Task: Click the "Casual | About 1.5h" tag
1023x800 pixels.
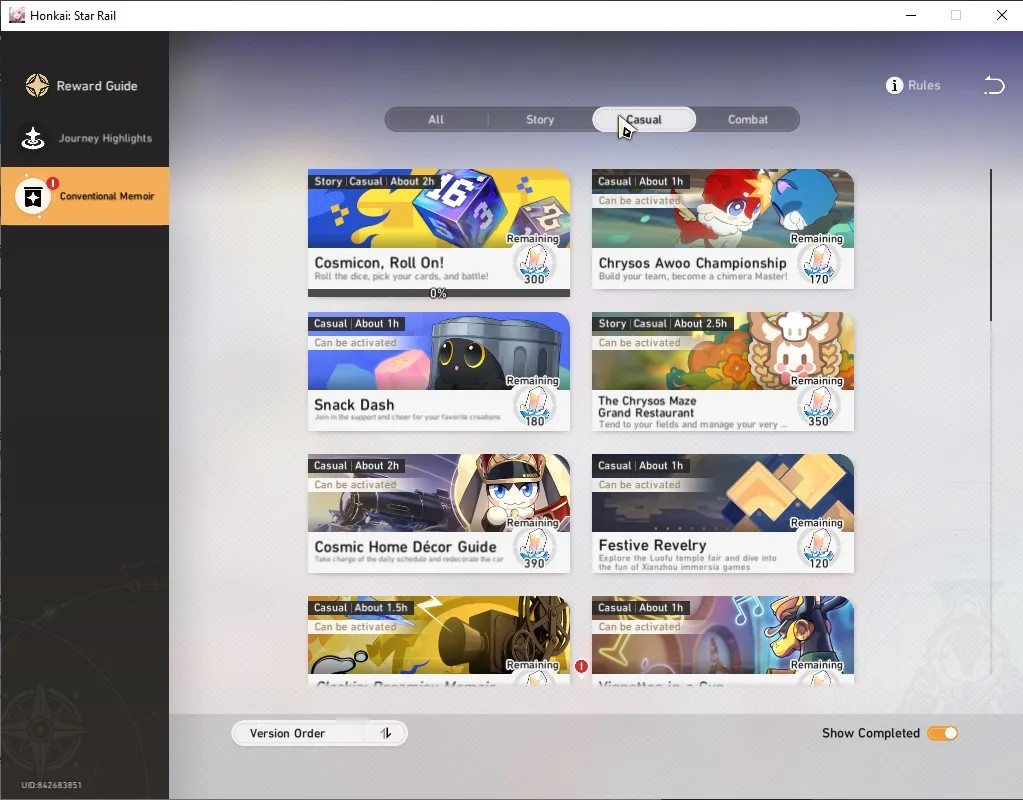Action: pyautogui.click(x=360, y=608)
